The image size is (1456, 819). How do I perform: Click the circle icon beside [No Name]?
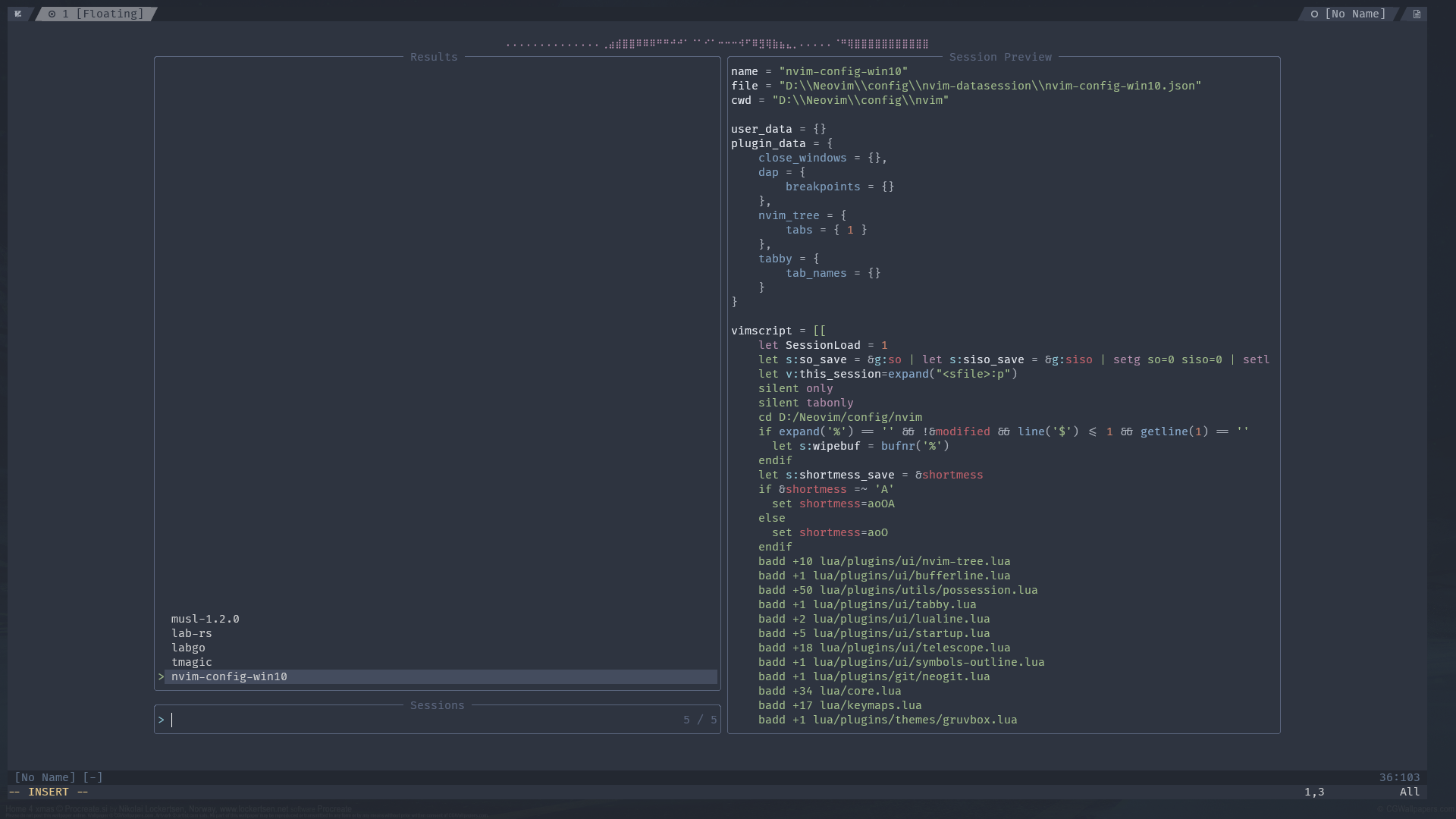(1315, 14)
